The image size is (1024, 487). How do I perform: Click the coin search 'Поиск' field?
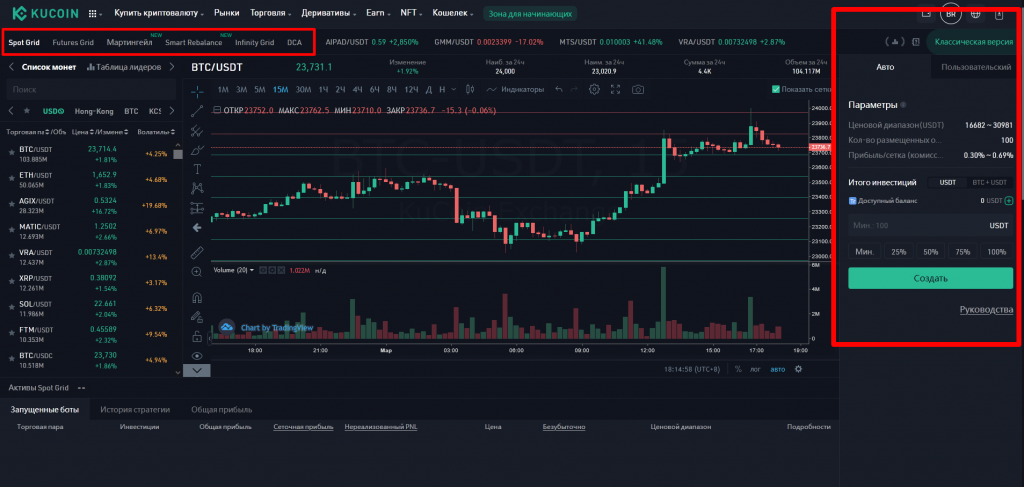[90, 89]
